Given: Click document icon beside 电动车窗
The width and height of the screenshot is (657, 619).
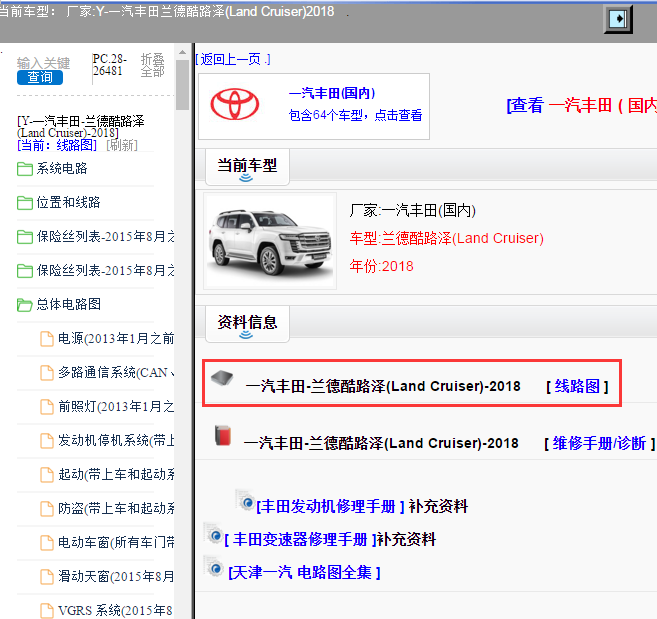Looking at the screenshot, I should point(47,542).
